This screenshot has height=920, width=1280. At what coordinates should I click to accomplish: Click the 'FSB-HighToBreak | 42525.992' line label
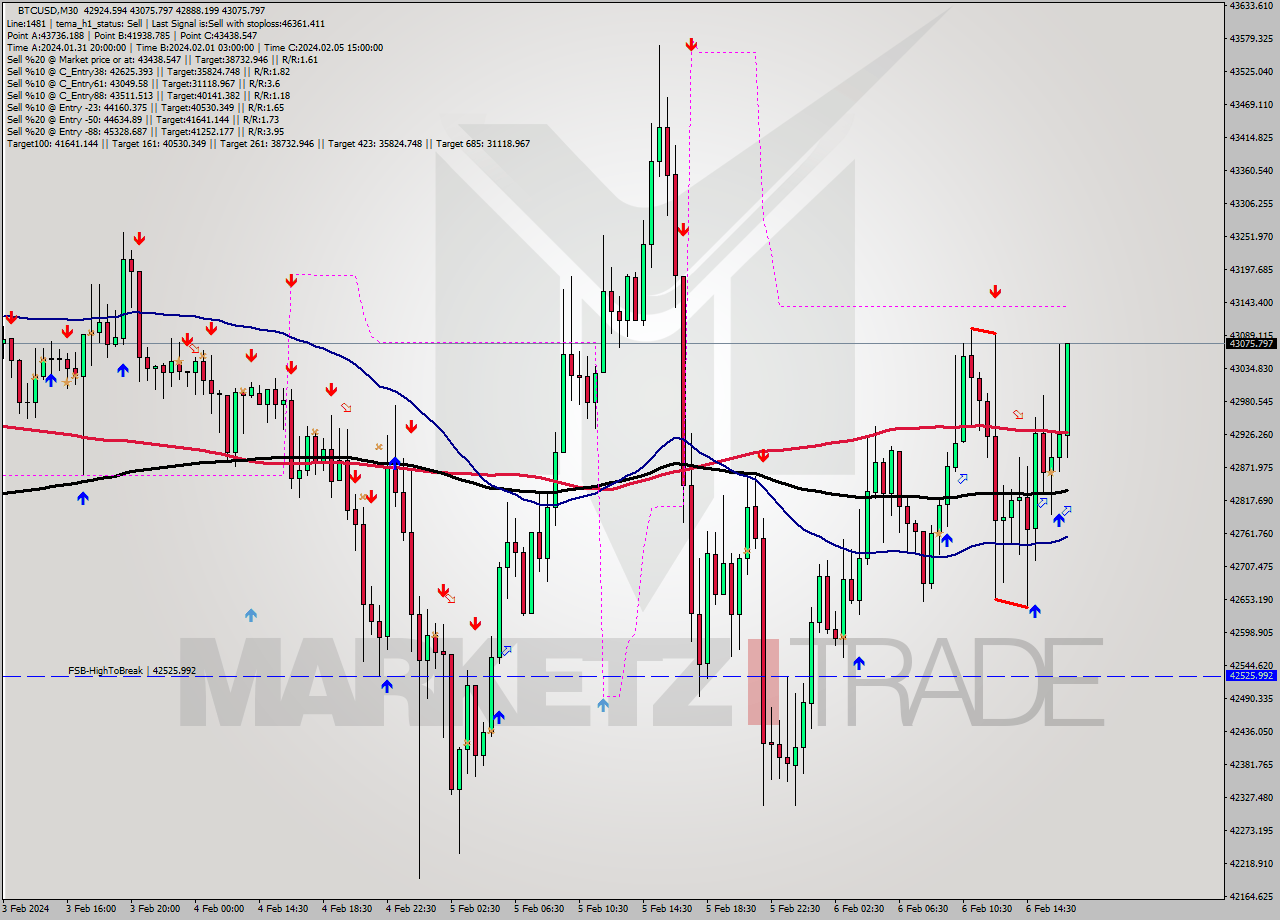pyautogui.click(x=132, y=670)
